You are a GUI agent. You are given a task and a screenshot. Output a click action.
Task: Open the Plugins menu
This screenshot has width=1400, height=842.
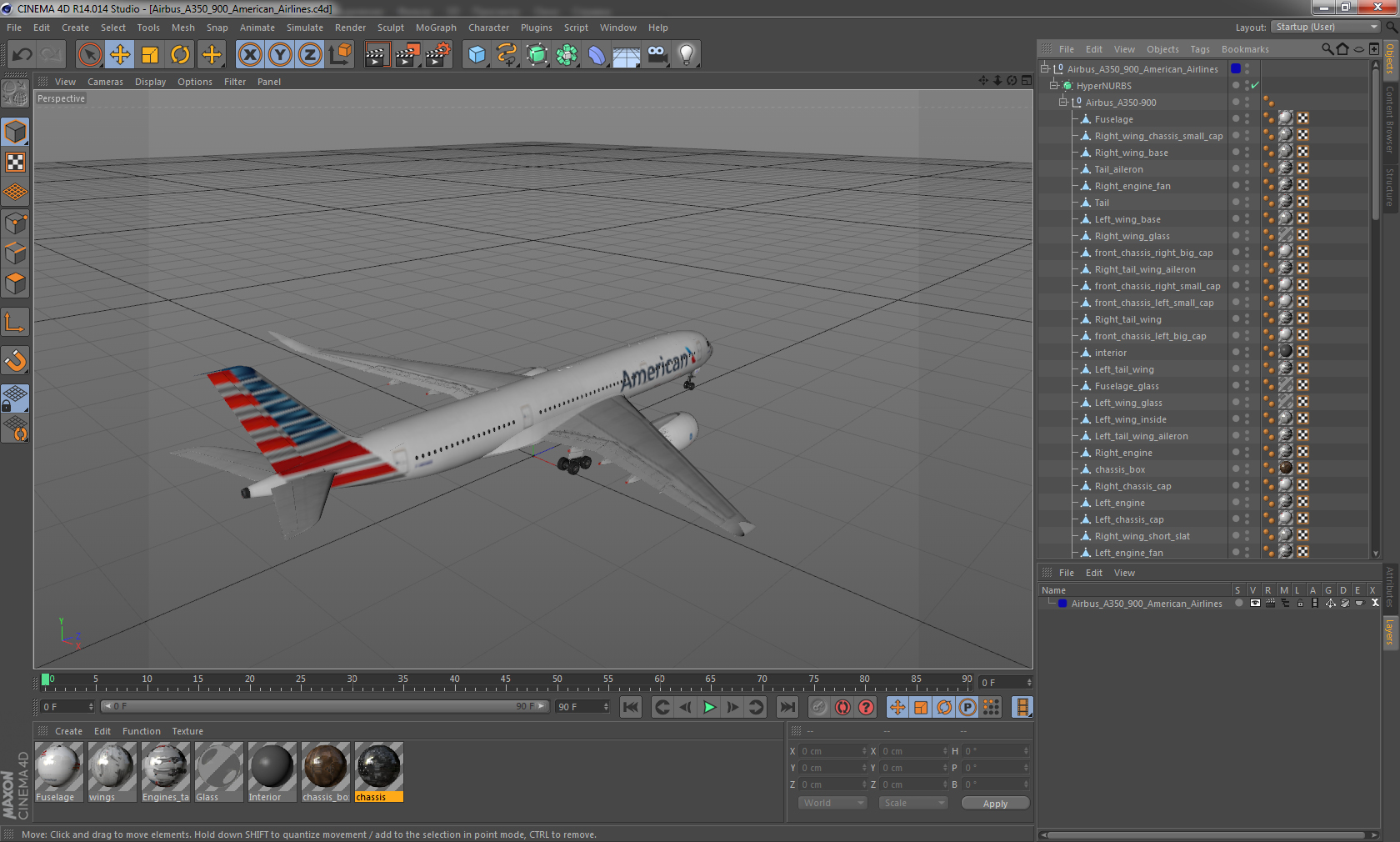[x=536, y=28]
